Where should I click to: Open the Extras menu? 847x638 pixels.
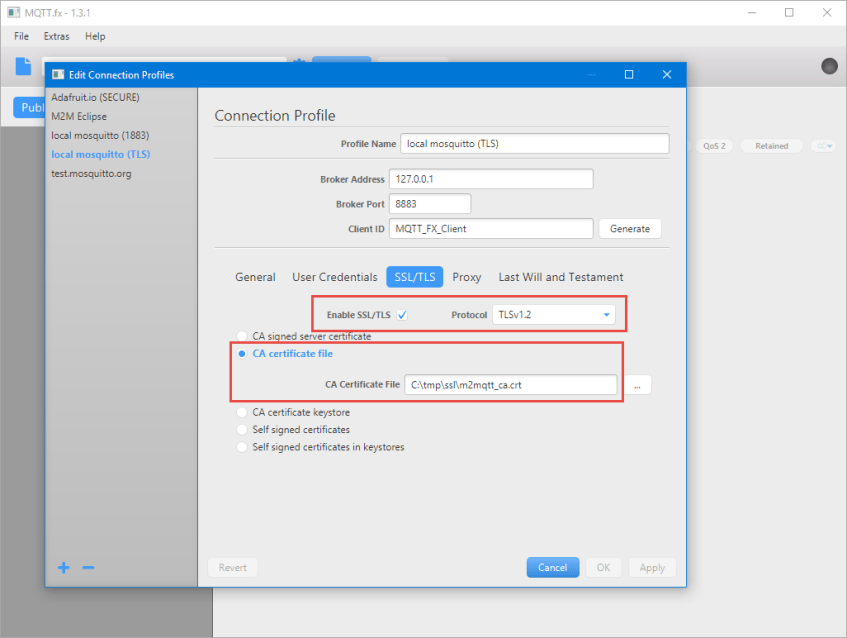[56, 36]
